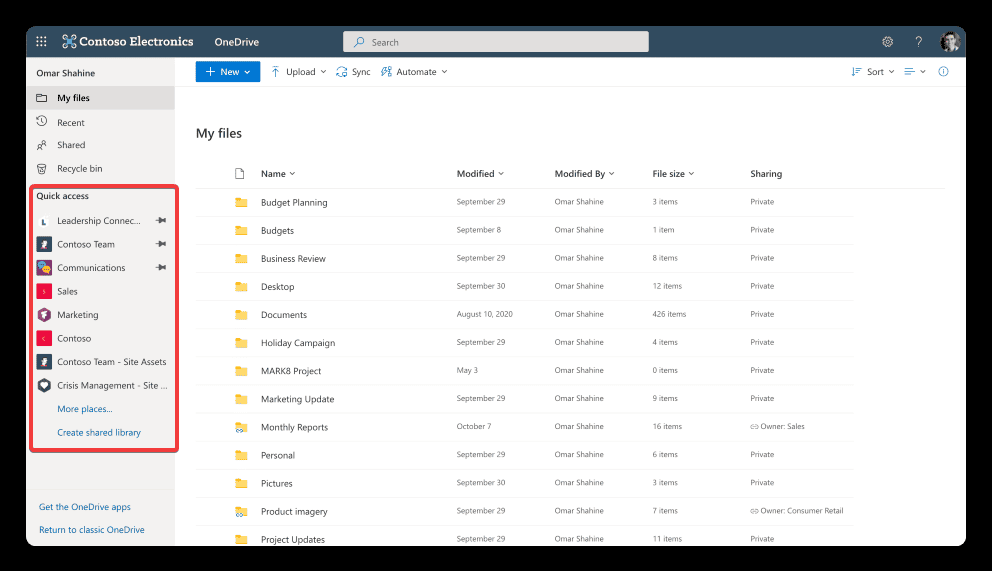Click the Marketing site icon
992x571 pixels.
pos(44,315)
